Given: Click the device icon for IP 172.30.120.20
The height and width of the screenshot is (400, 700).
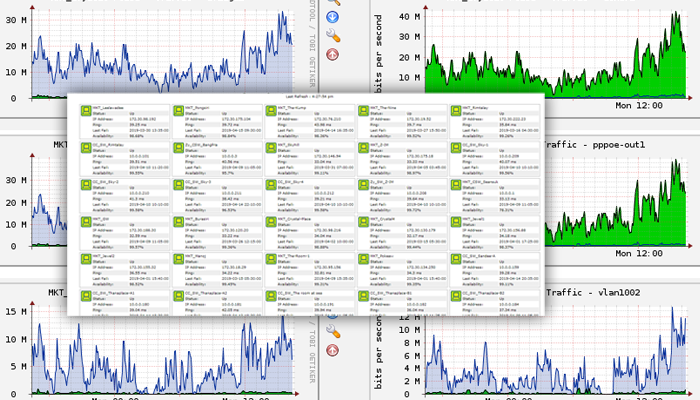Looking at the screenshot, I should pyautogui.click(x=179, y=222).
